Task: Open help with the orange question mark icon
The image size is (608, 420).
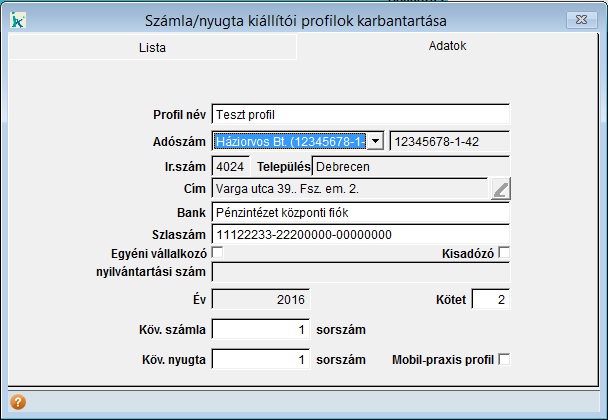Action: [x=18, y=403]
